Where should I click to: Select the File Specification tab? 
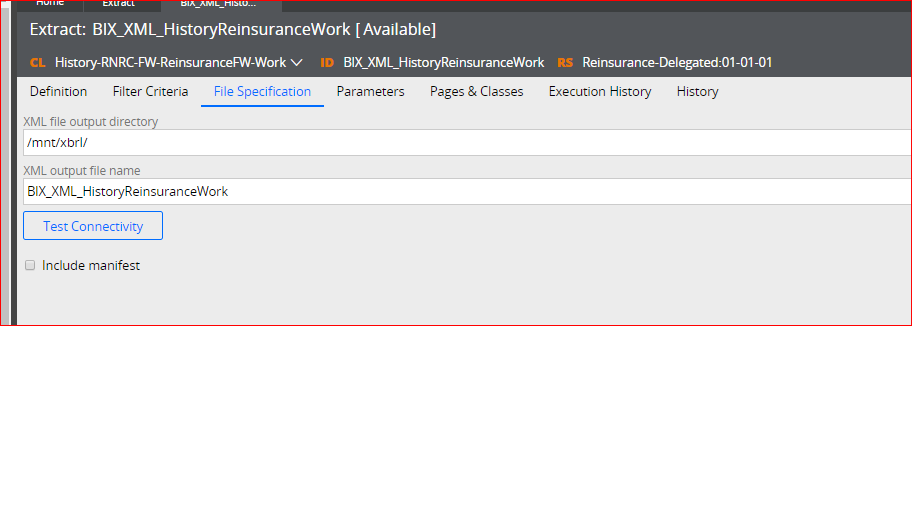(262, 91)
